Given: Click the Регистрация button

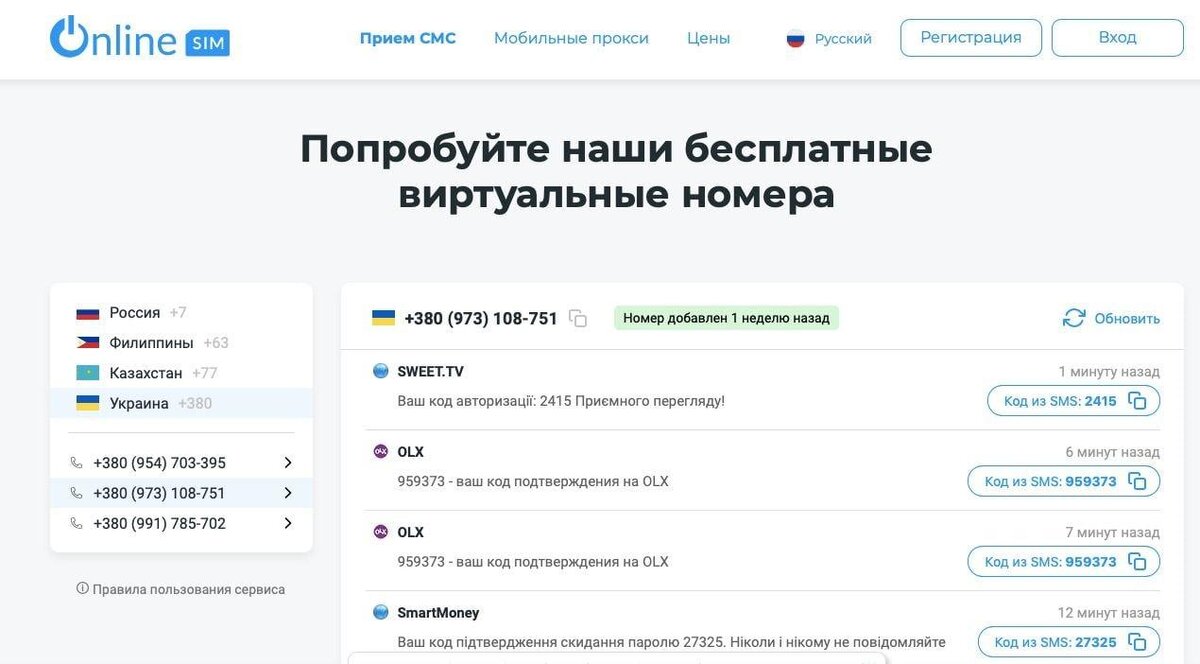Looking at the screenshot, I should click(x=971, y=38).
